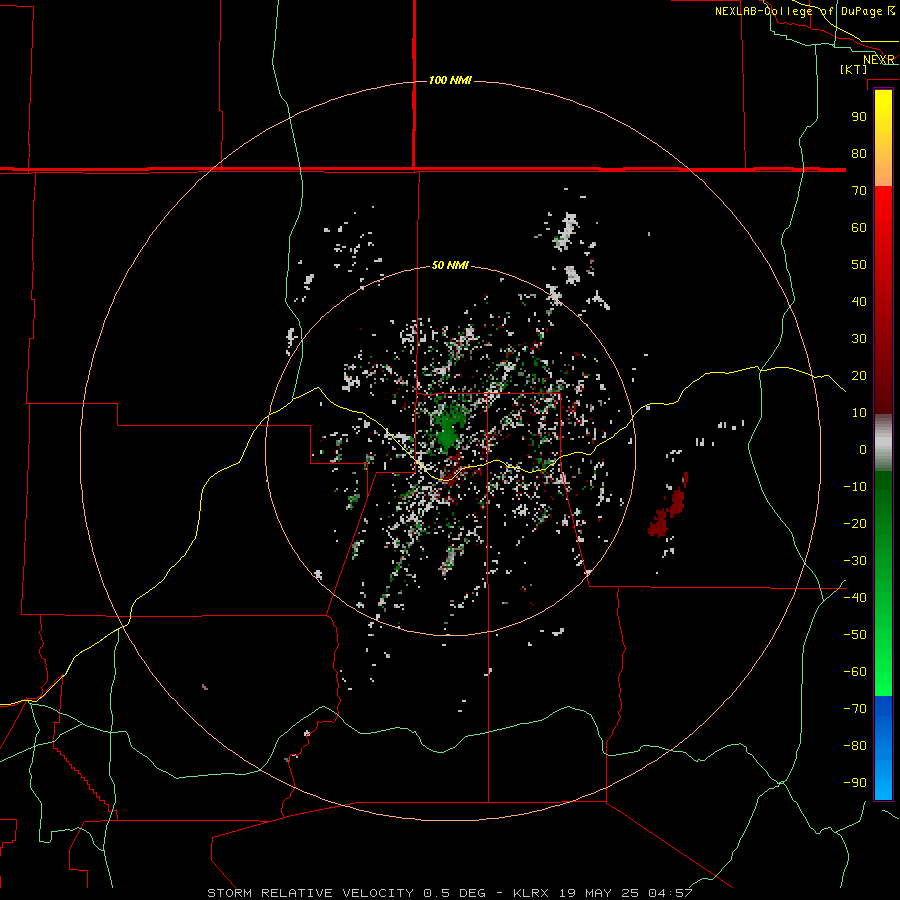
Task: Click the -40 value on velocity scale
Action: (x=855, y=598)
